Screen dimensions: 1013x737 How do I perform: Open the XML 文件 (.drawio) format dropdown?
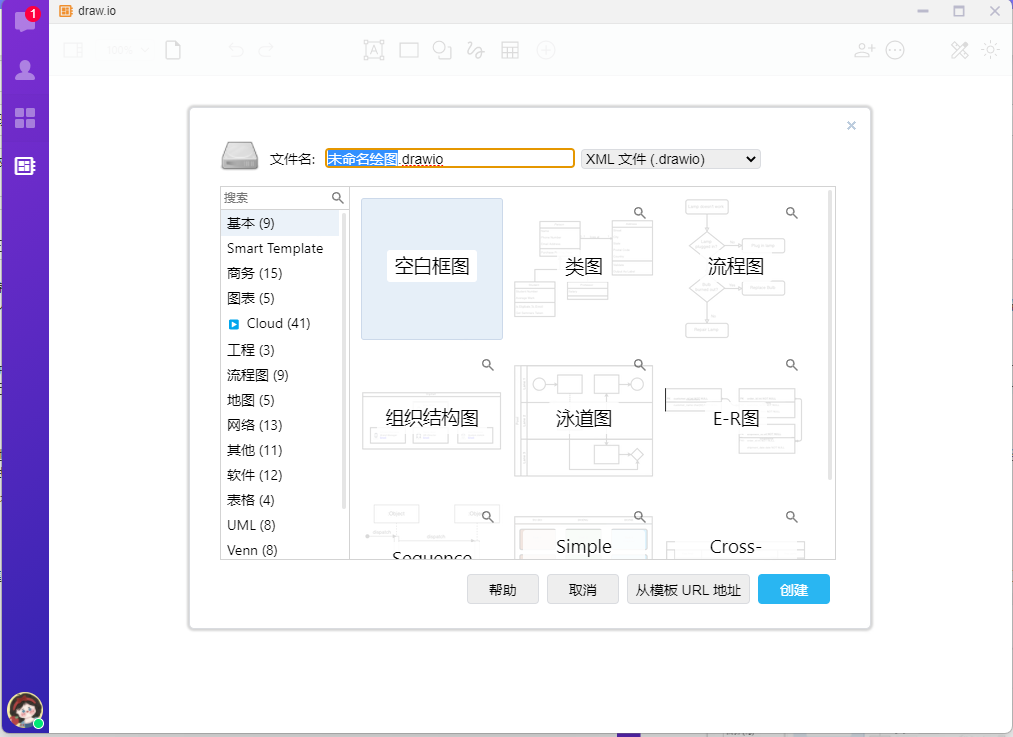coord(670,159)
